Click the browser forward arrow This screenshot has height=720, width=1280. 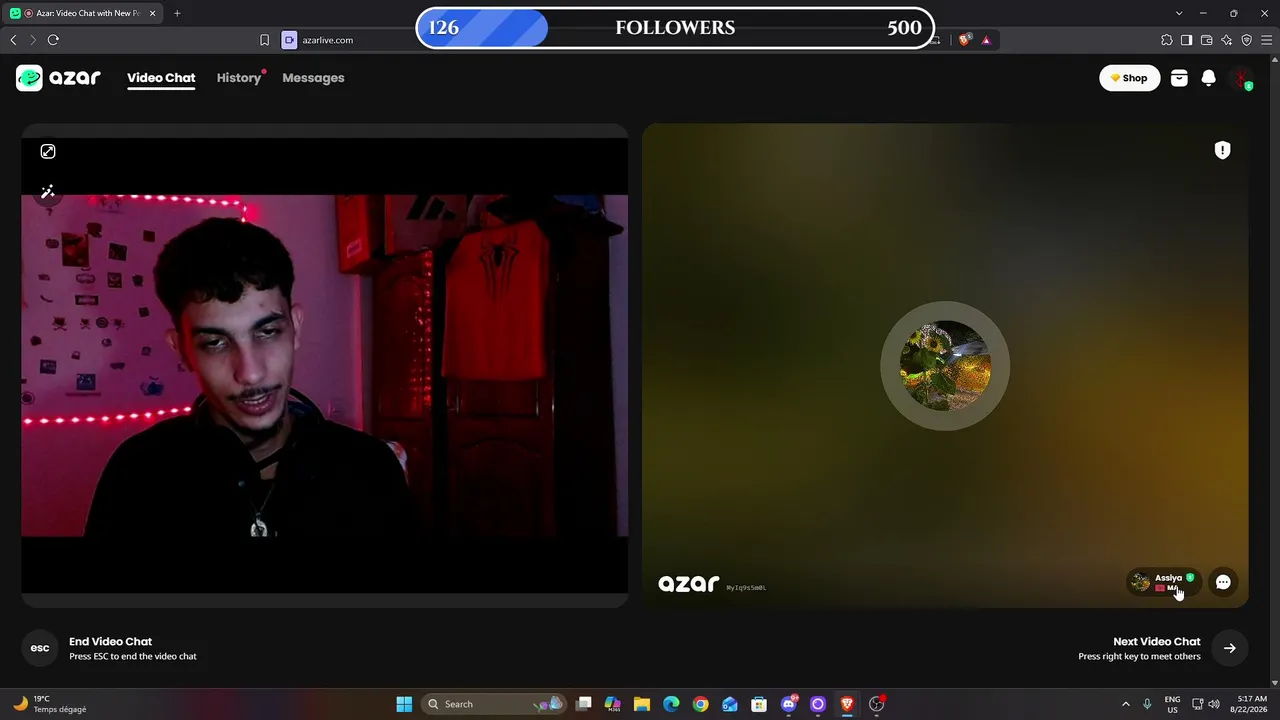click(x=32, y=40)
